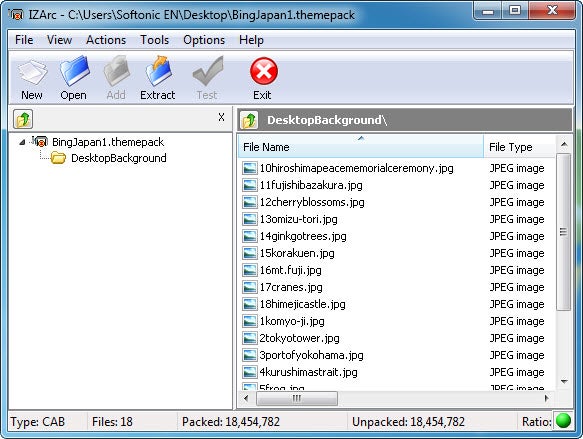Select 12cherryblossoms.jpg in file list
The width and height of the screenshot is (583, 439).
[312, 202]
